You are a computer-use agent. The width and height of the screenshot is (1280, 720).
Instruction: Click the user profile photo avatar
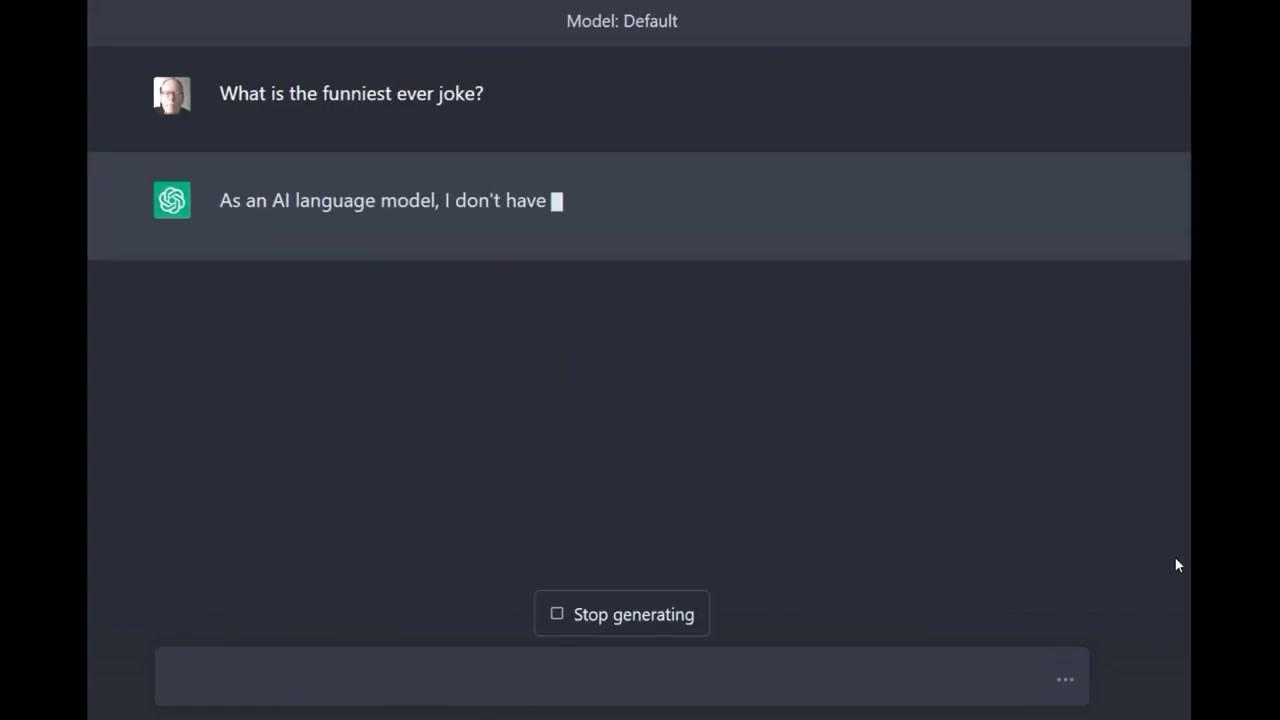tap(172, 95)
